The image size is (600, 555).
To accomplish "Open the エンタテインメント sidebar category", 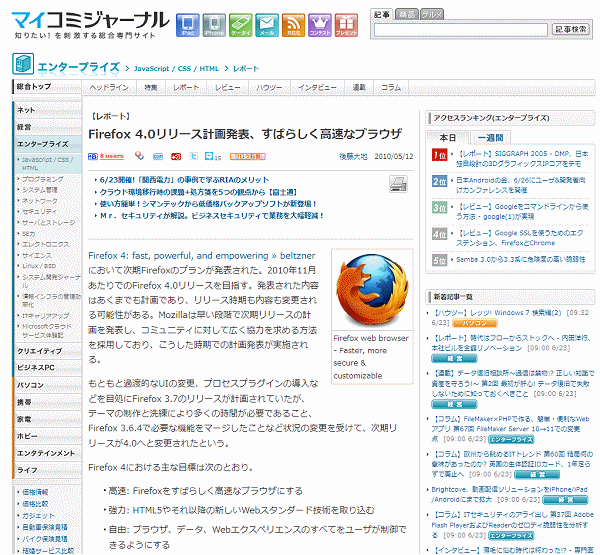I will tap(48, 453).
